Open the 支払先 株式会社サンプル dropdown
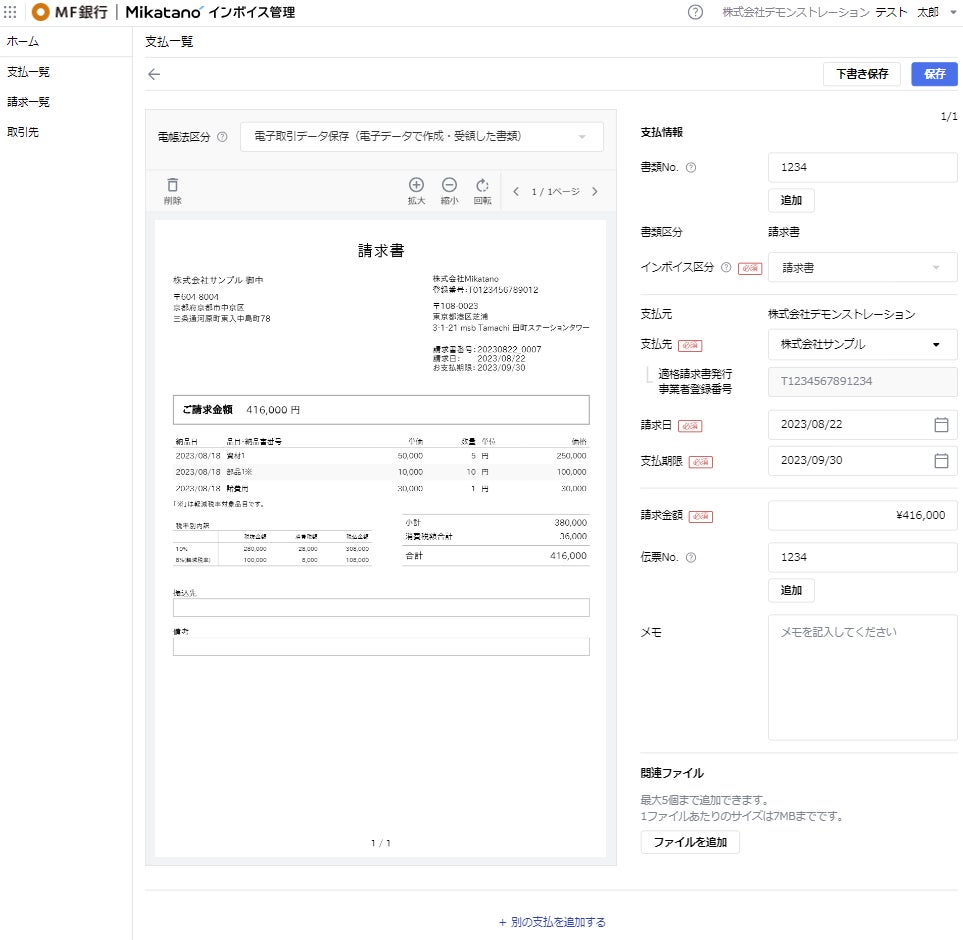 (x=862, y=344)
